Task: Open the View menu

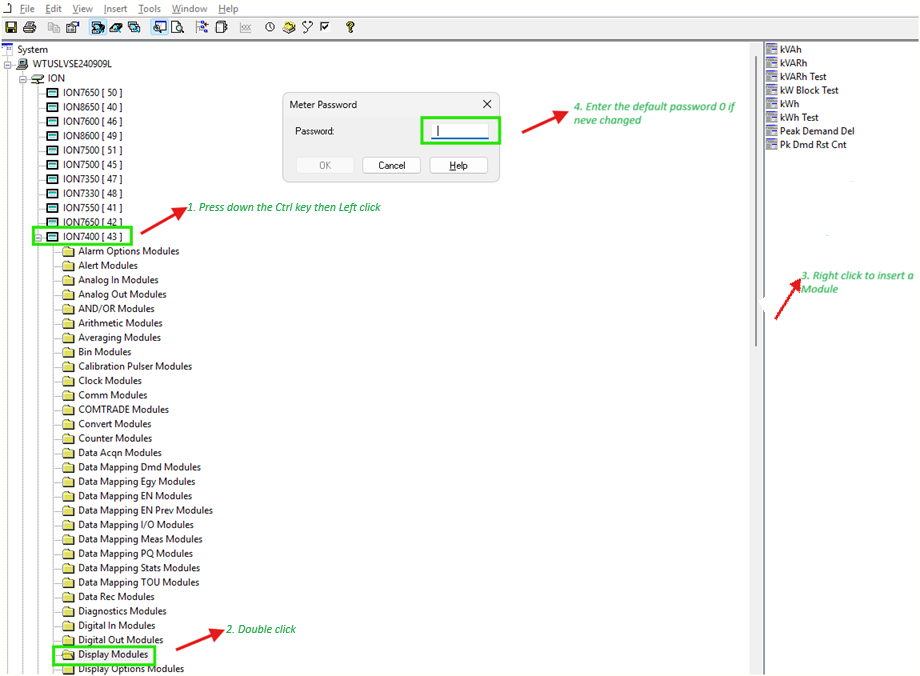Action: pyautogui.click(x=82, y=9)
